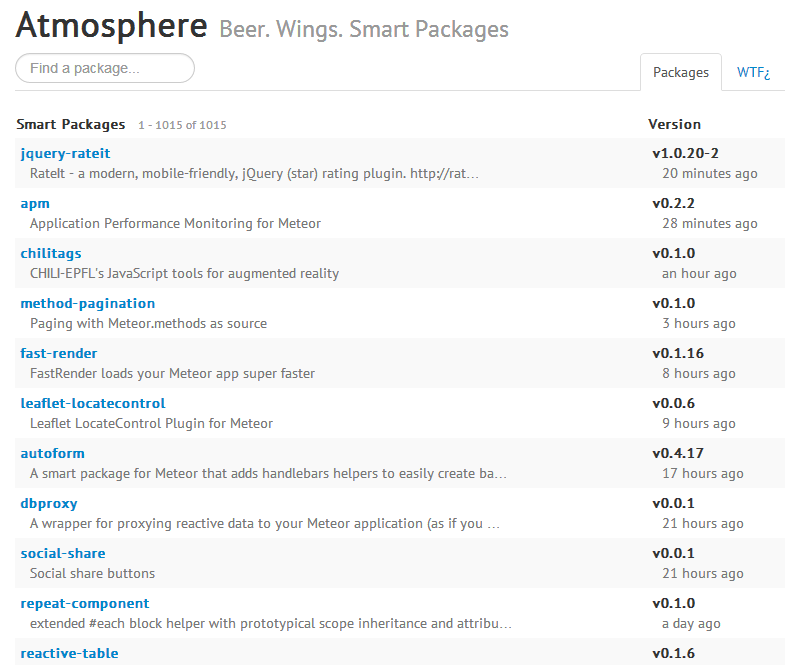Screen dimensions: 796x665
Task: Open the leaflet-locatecontrol package link
Action: (93, 404)
